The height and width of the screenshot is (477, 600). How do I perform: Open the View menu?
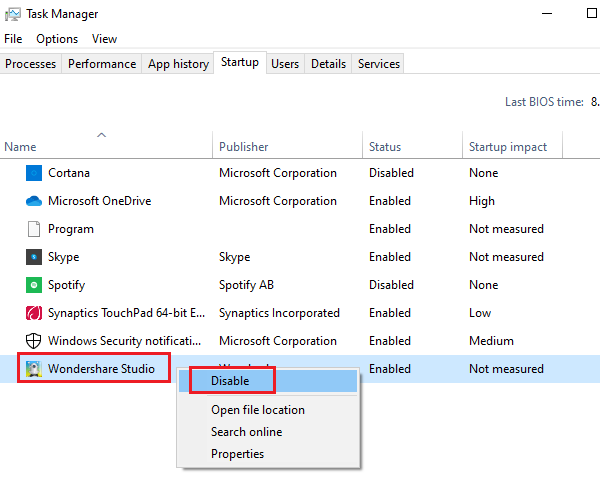pyautogui.click(x=104, y=39)
